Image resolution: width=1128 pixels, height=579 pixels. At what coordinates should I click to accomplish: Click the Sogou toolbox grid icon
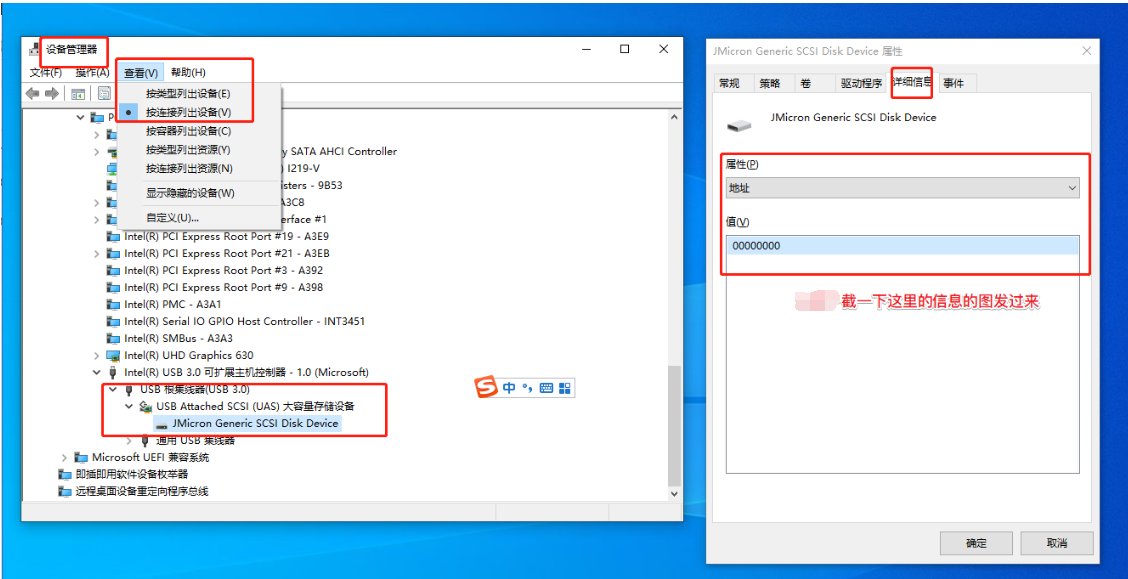565,388
